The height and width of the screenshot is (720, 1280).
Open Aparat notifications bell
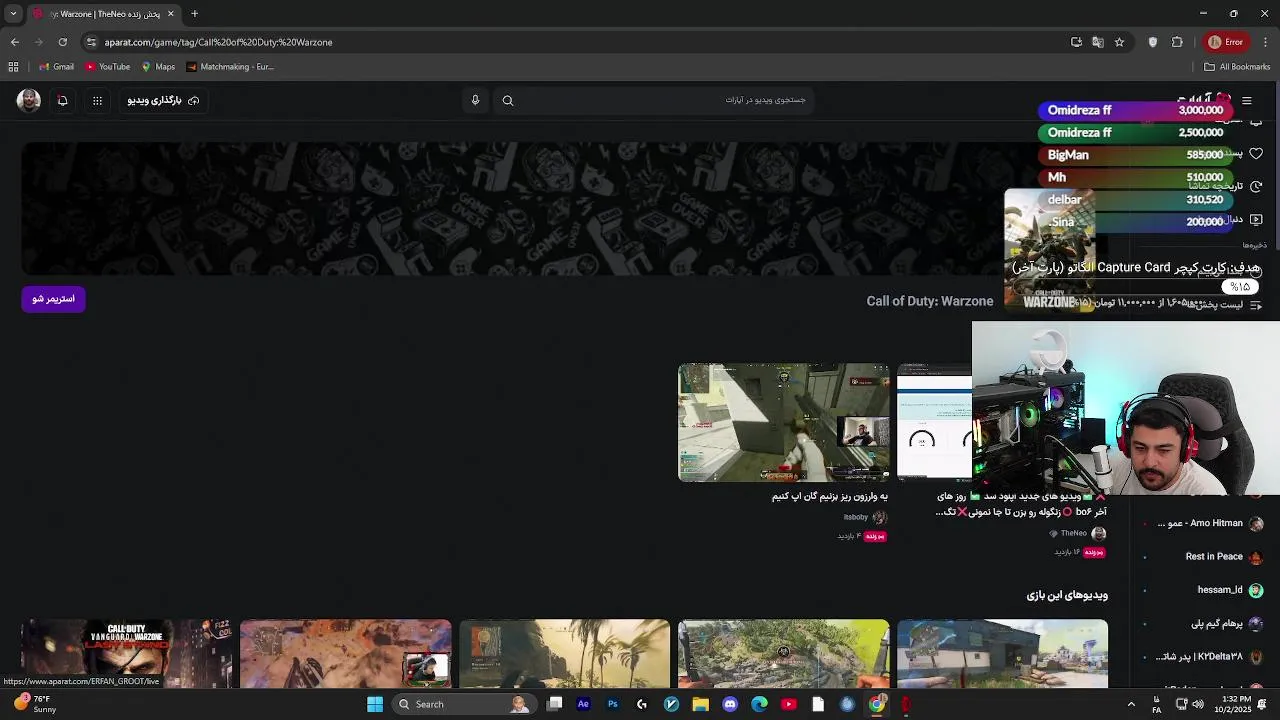click(62, 100)
